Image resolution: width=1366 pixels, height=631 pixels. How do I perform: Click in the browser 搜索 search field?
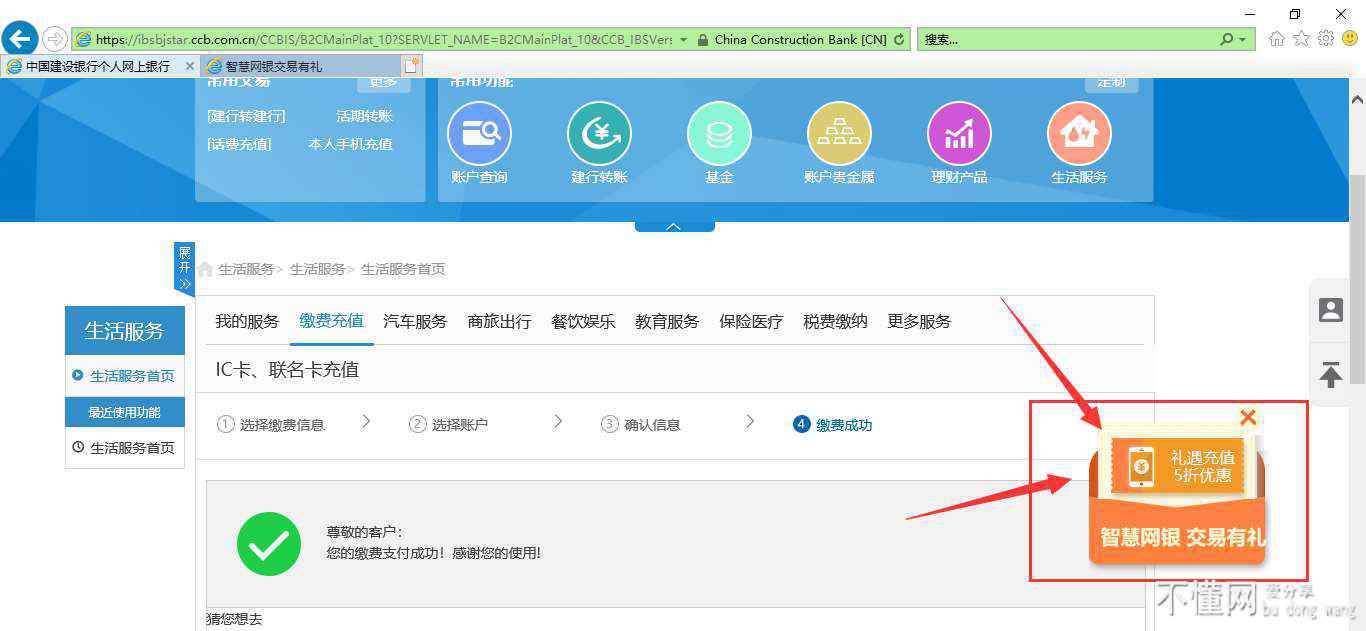point(1065,40)
